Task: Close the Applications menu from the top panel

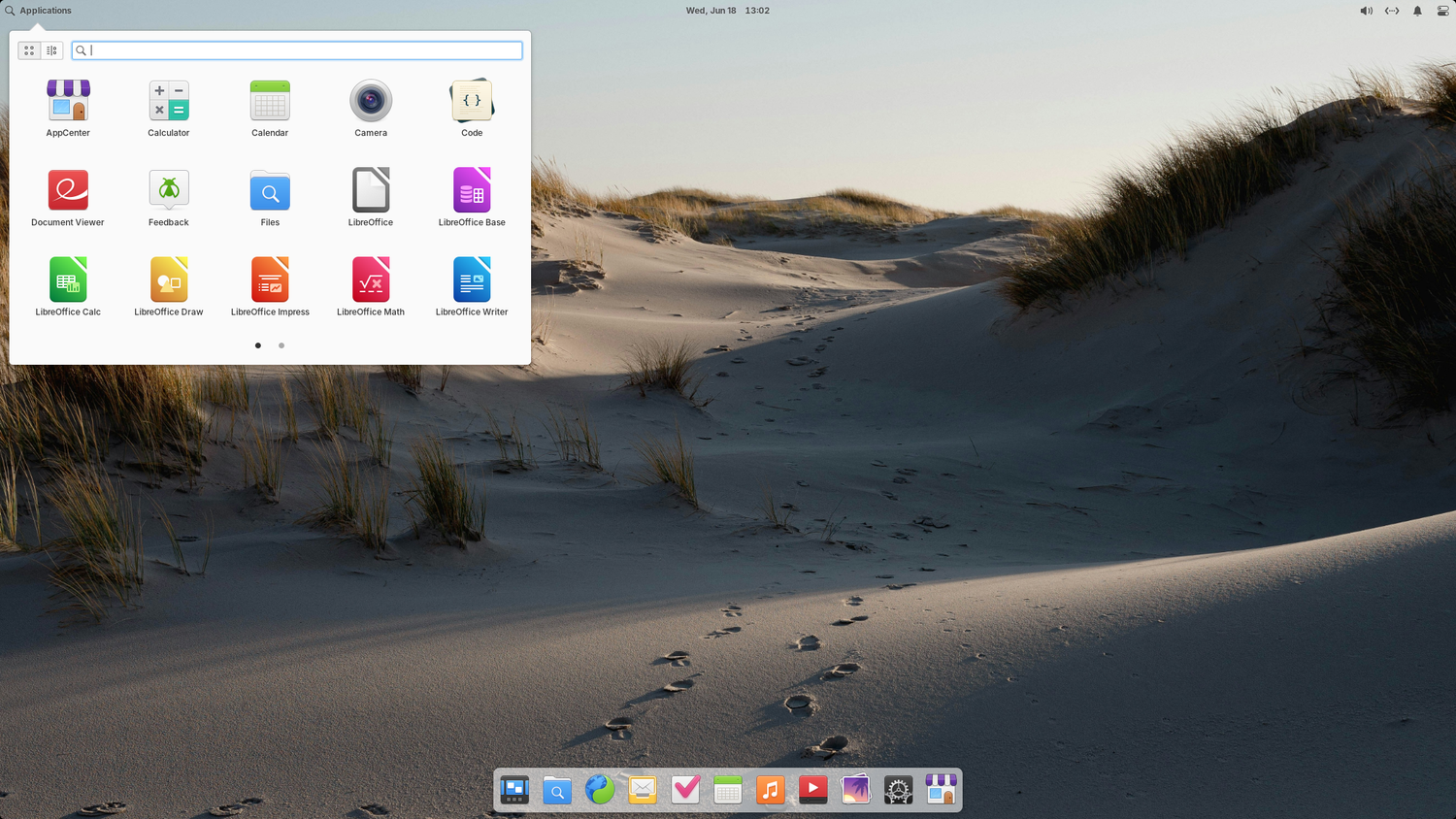Action: coord(38,11)
